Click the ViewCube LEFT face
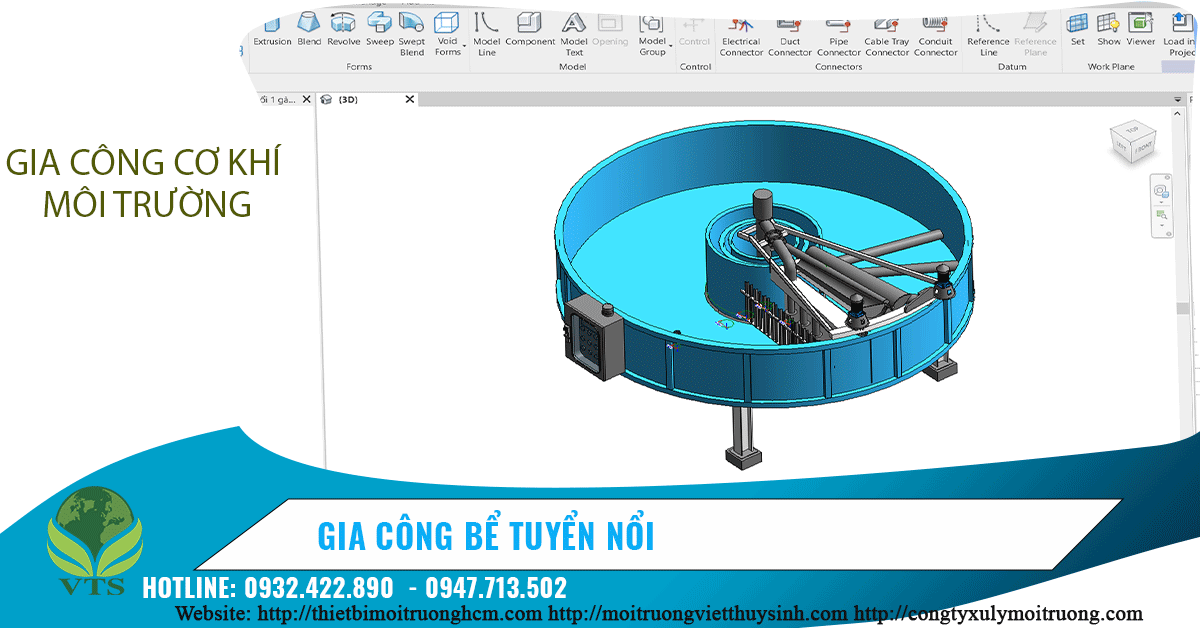 tap(1120, 146)
